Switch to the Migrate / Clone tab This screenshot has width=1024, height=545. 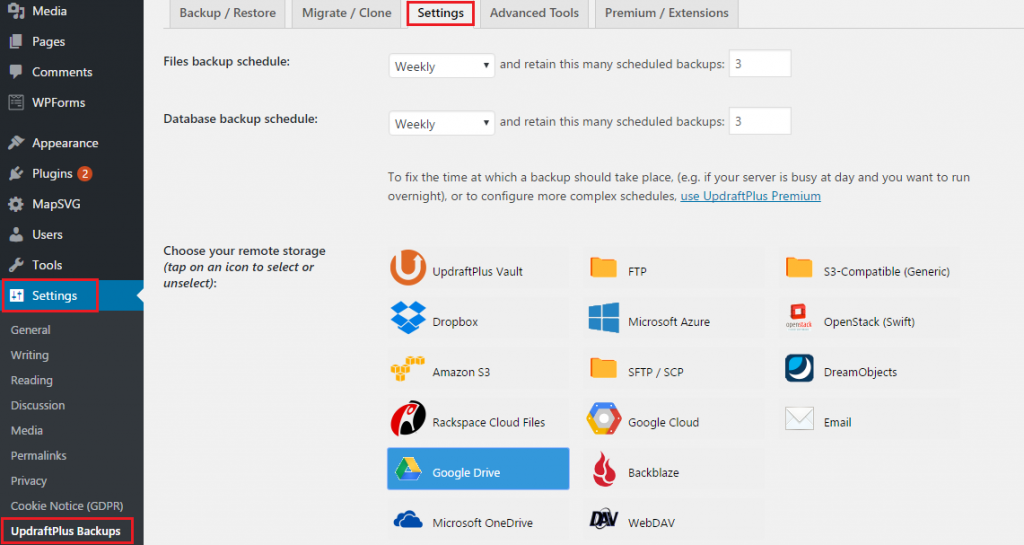(347, 13)
